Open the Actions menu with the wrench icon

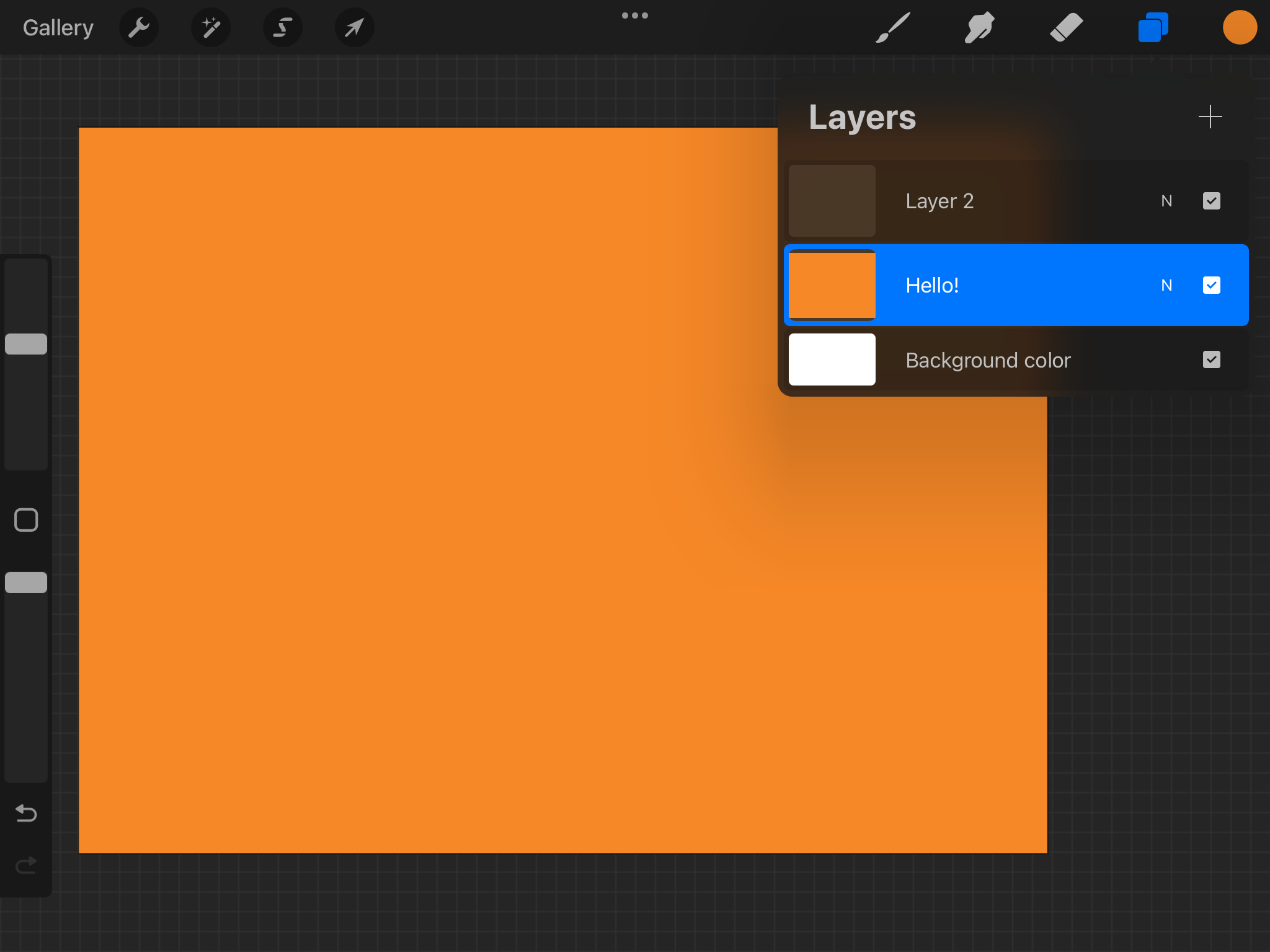click(x=139, y=27)
